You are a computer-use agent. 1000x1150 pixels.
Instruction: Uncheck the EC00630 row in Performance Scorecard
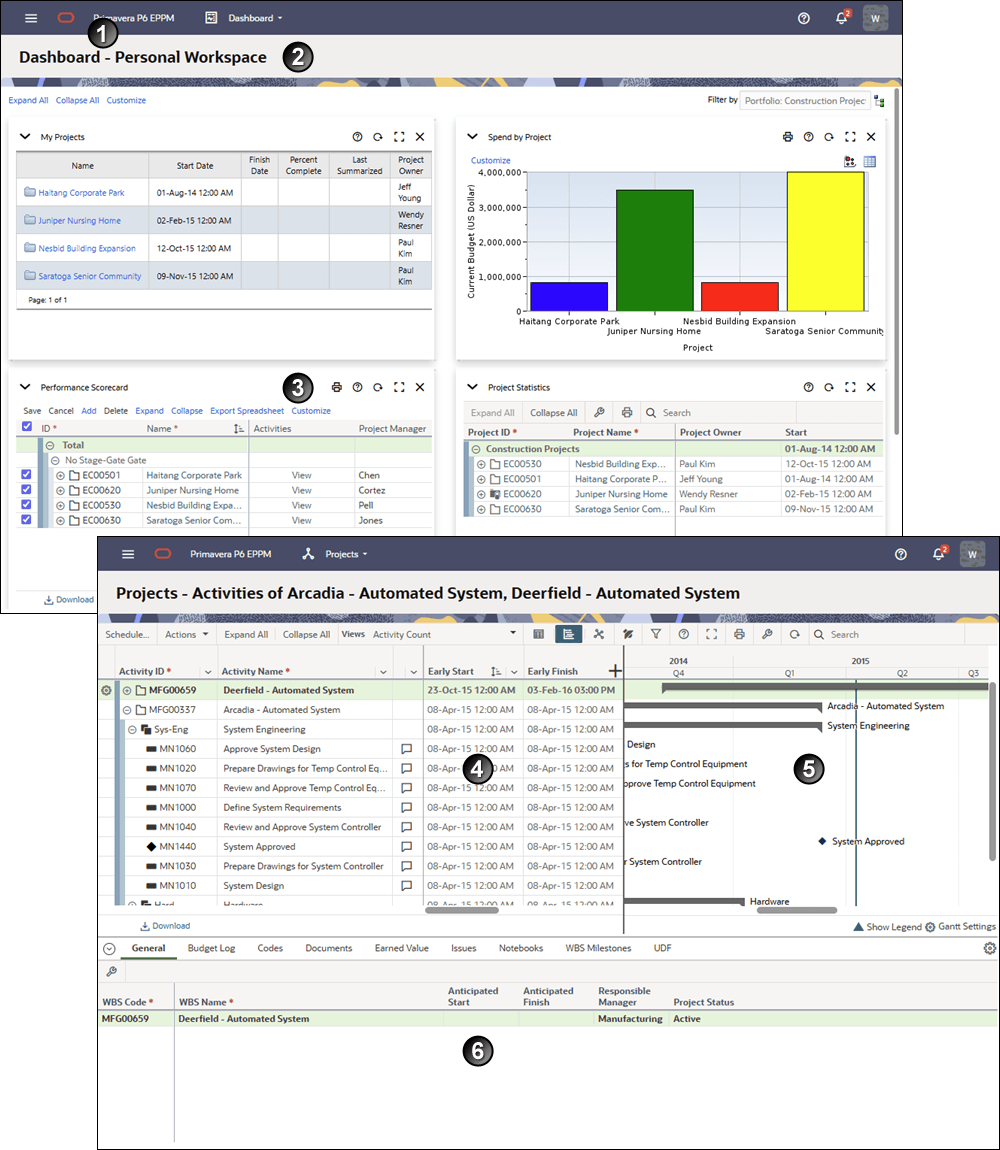(x=26, y=519)
